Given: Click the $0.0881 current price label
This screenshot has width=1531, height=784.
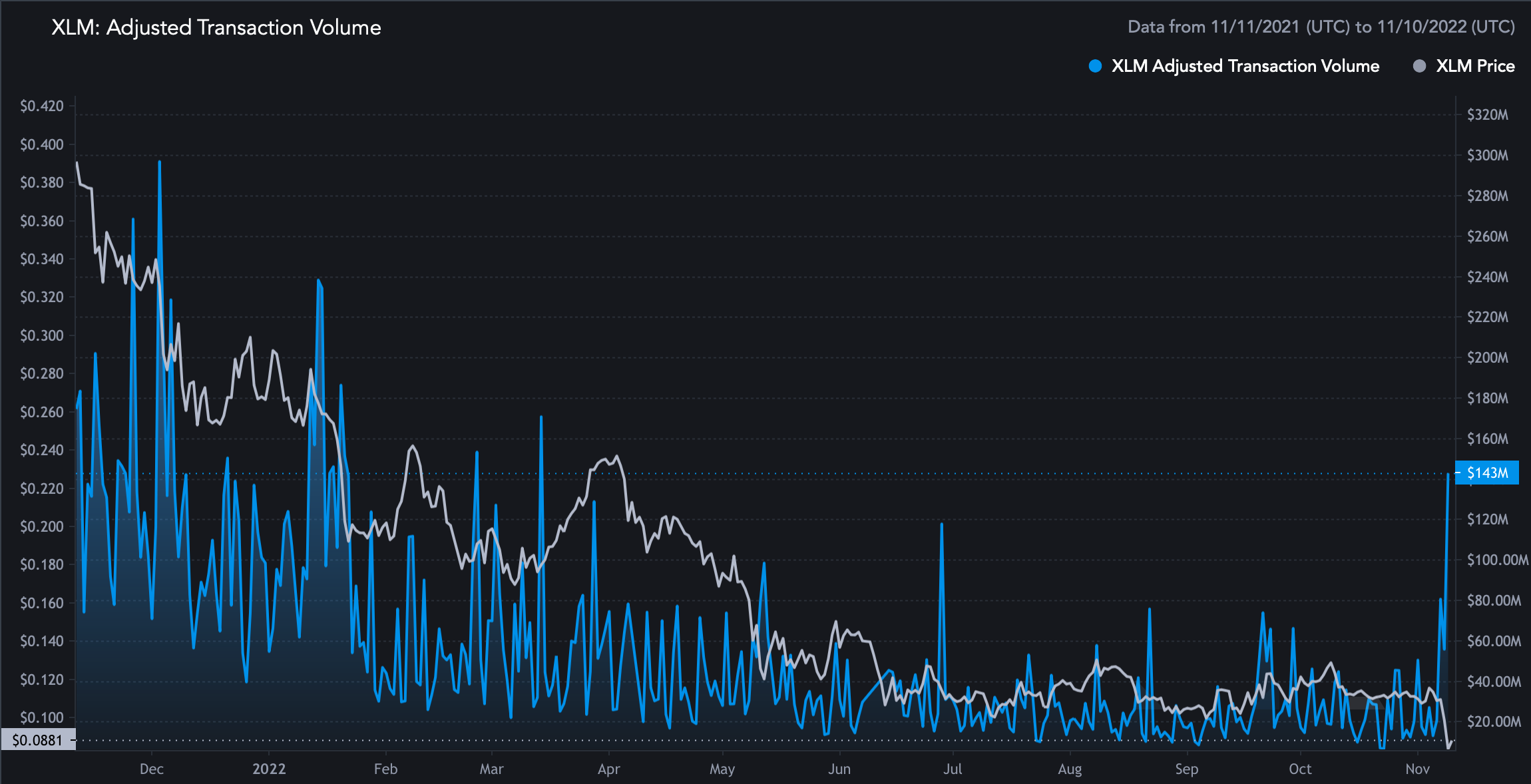Looking at the screenshot, I should click(x=37, y=740).
